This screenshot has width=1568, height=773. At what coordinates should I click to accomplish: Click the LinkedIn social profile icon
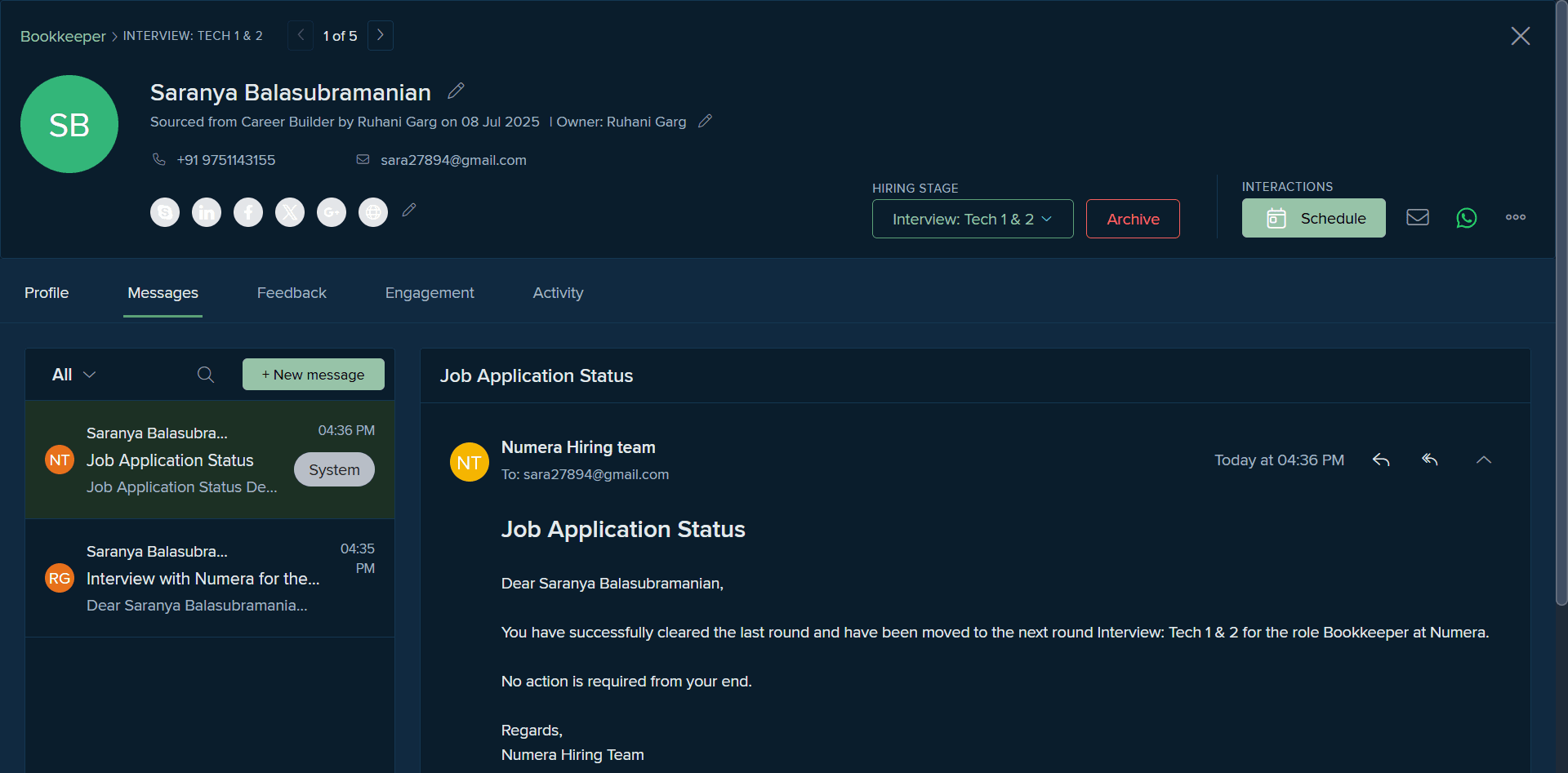[207, 212]
